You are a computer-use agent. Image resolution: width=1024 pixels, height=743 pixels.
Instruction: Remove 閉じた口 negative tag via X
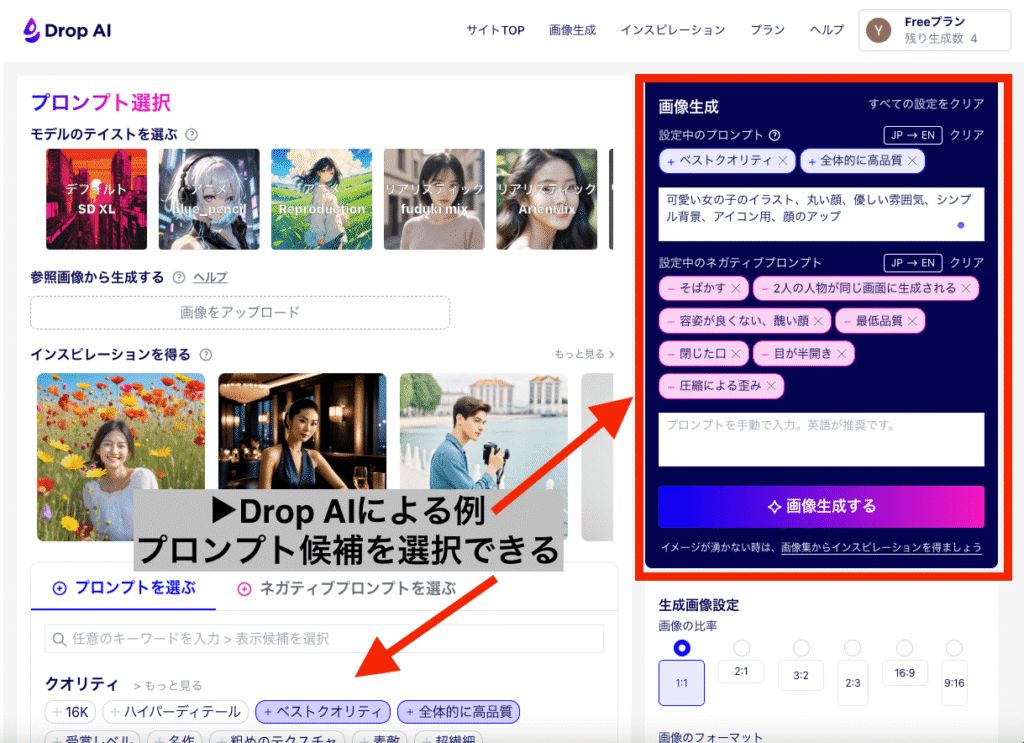click(x=736, y=353)
